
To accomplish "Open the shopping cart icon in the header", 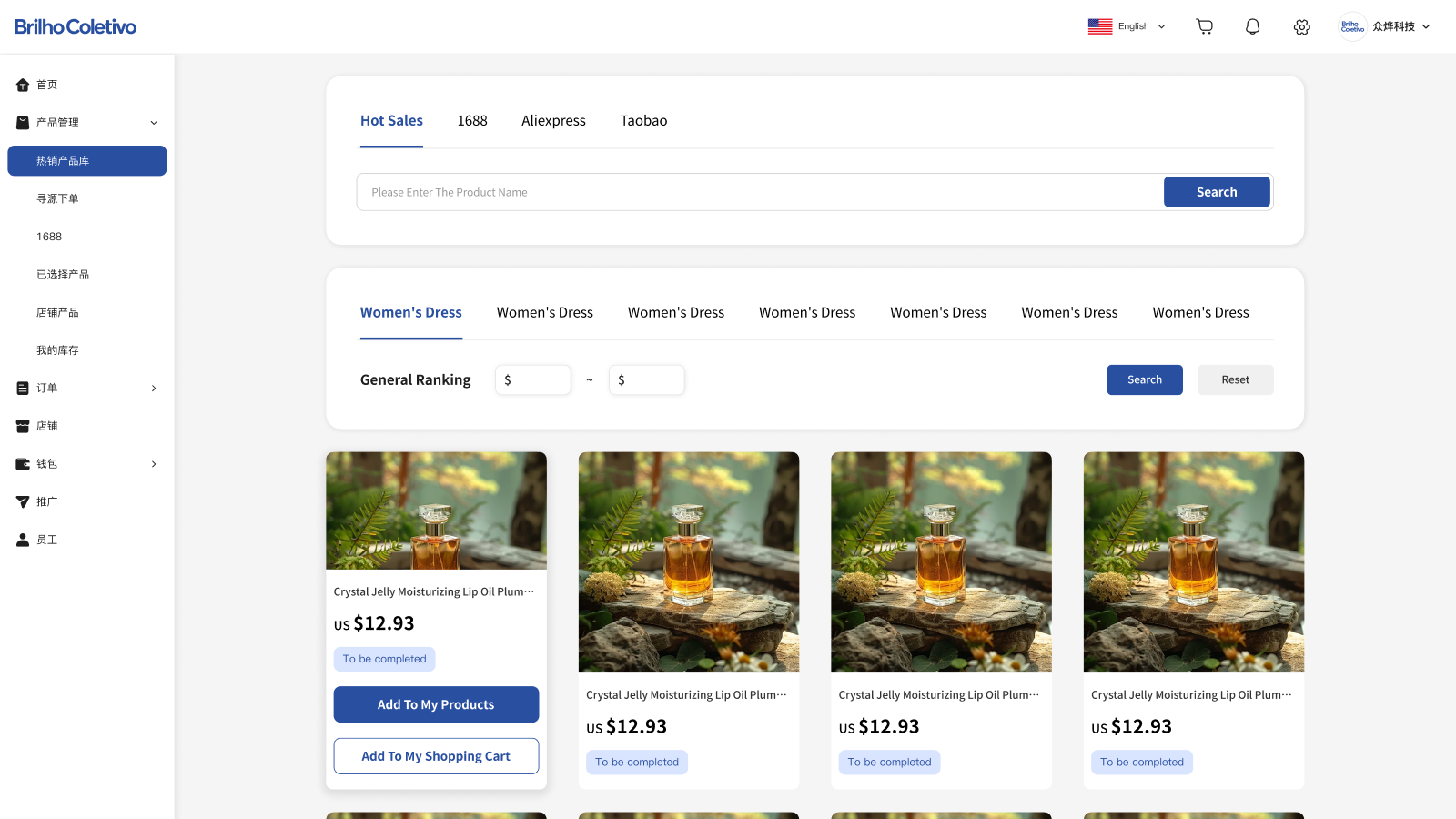I will (1204, 26).
